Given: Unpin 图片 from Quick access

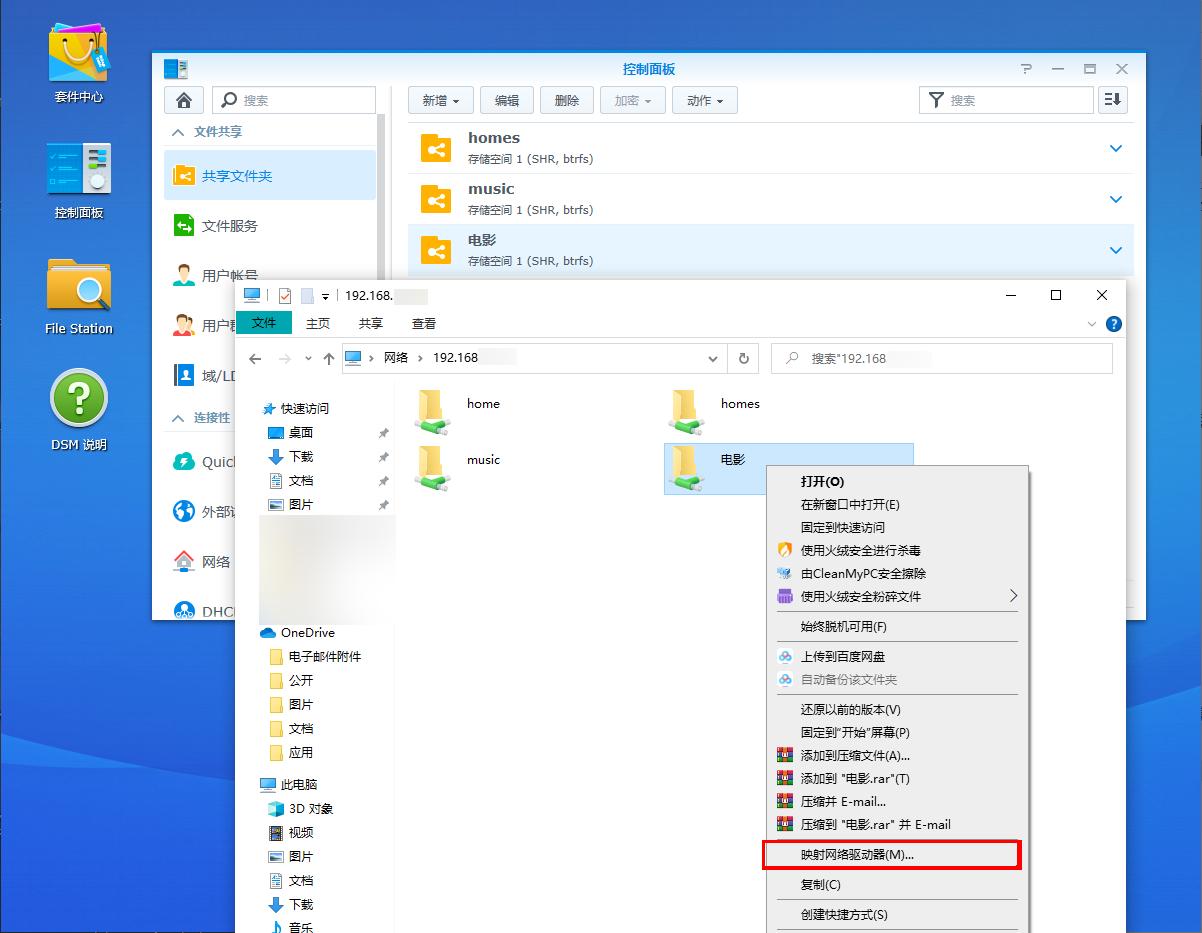Looking at the screenshot, I should [381, 505].
